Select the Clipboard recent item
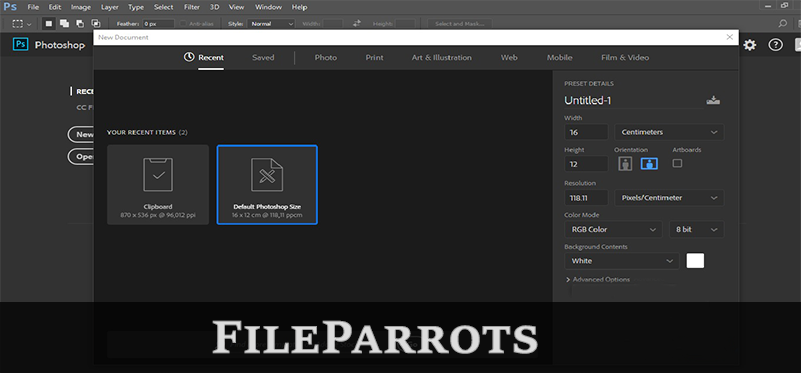The image size is (801, 373). pos(158,184)
